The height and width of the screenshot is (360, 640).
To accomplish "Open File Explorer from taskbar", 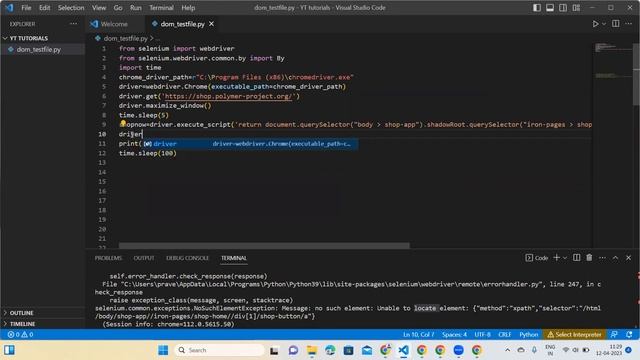I will [x=312, y=350].
